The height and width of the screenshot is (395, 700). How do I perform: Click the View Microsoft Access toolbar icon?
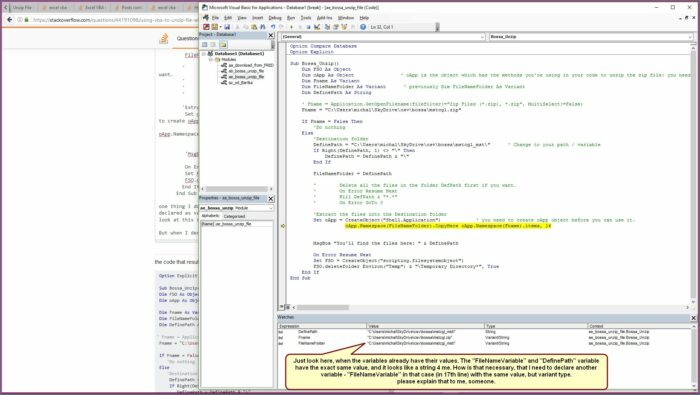point(206,27)
